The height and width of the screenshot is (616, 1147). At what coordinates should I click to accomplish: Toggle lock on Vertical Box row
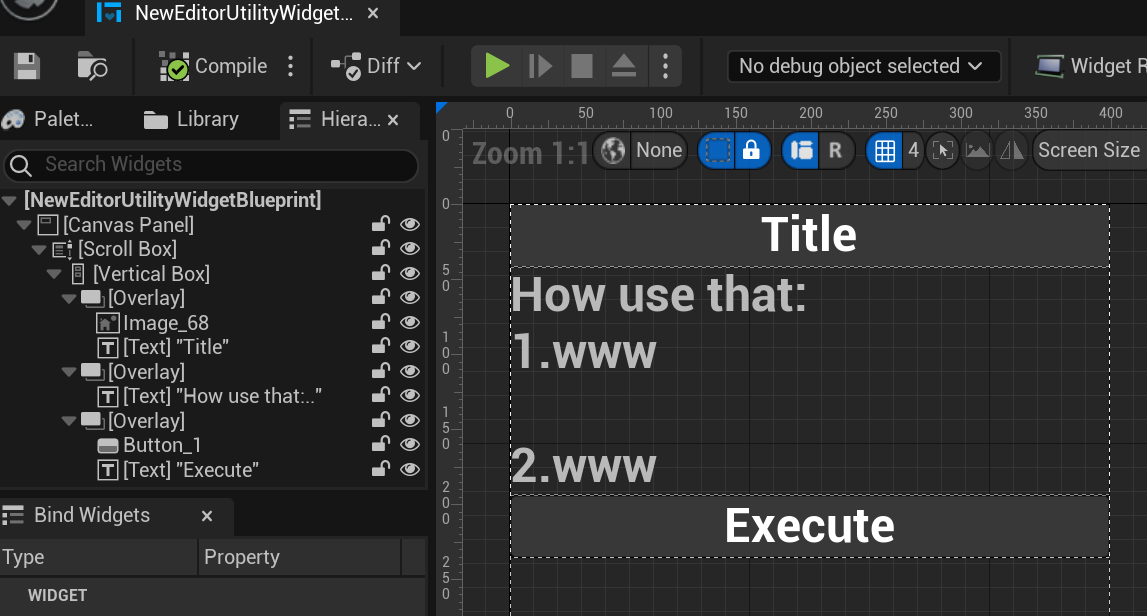[x=380, y=274]
